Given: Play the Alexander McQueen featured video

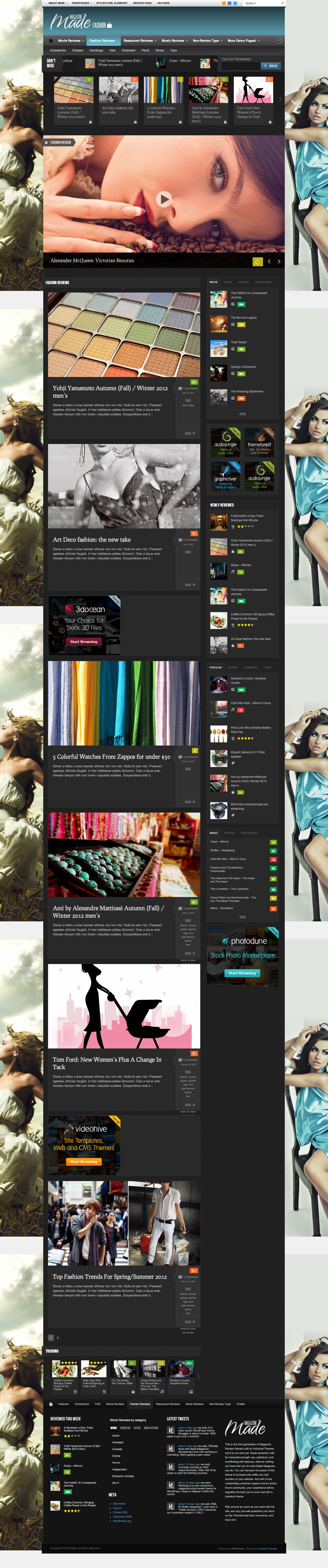Looking at the screenshot, I should (163, 199).
